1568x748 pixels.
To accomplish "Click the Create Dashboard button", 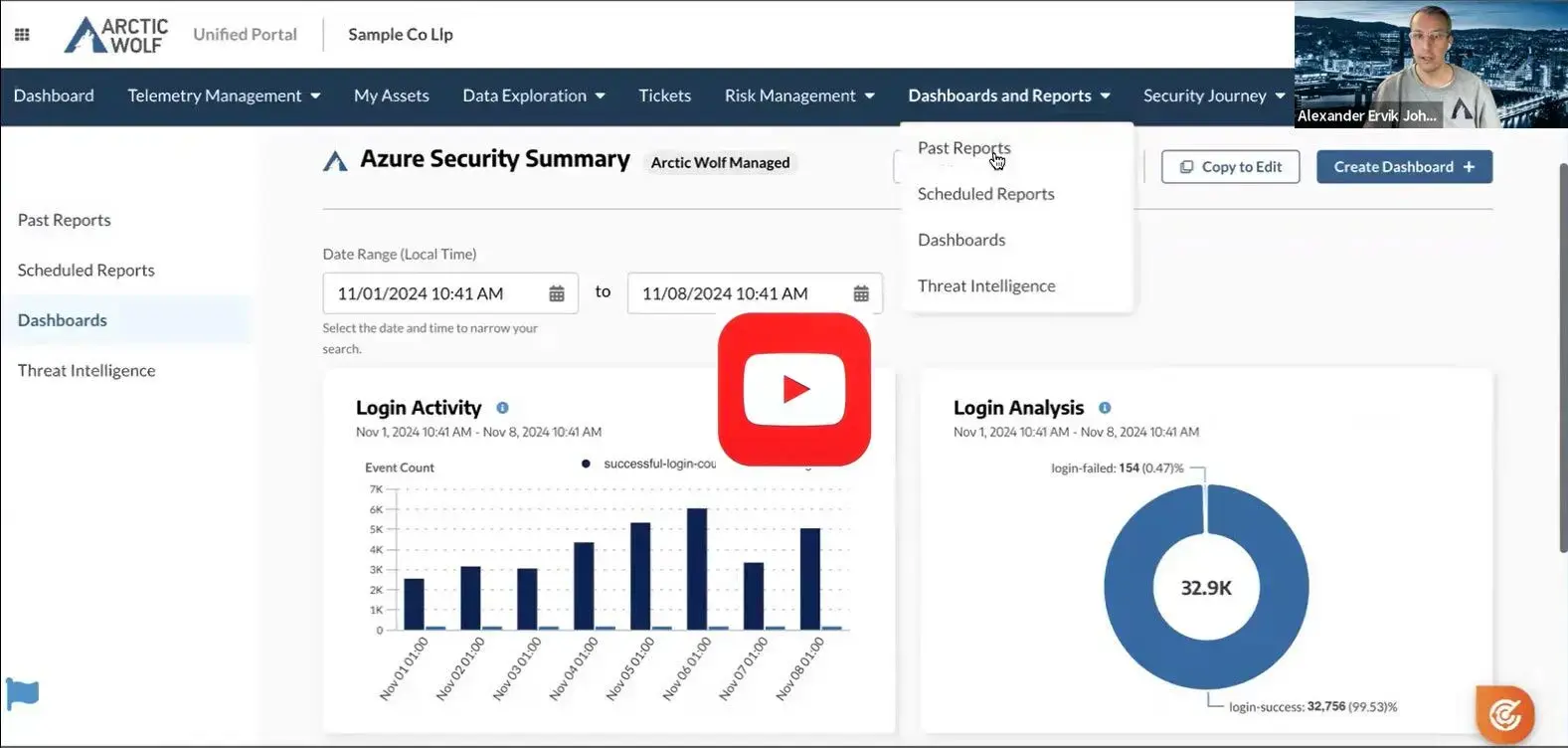I will (x=1404, y=167).
